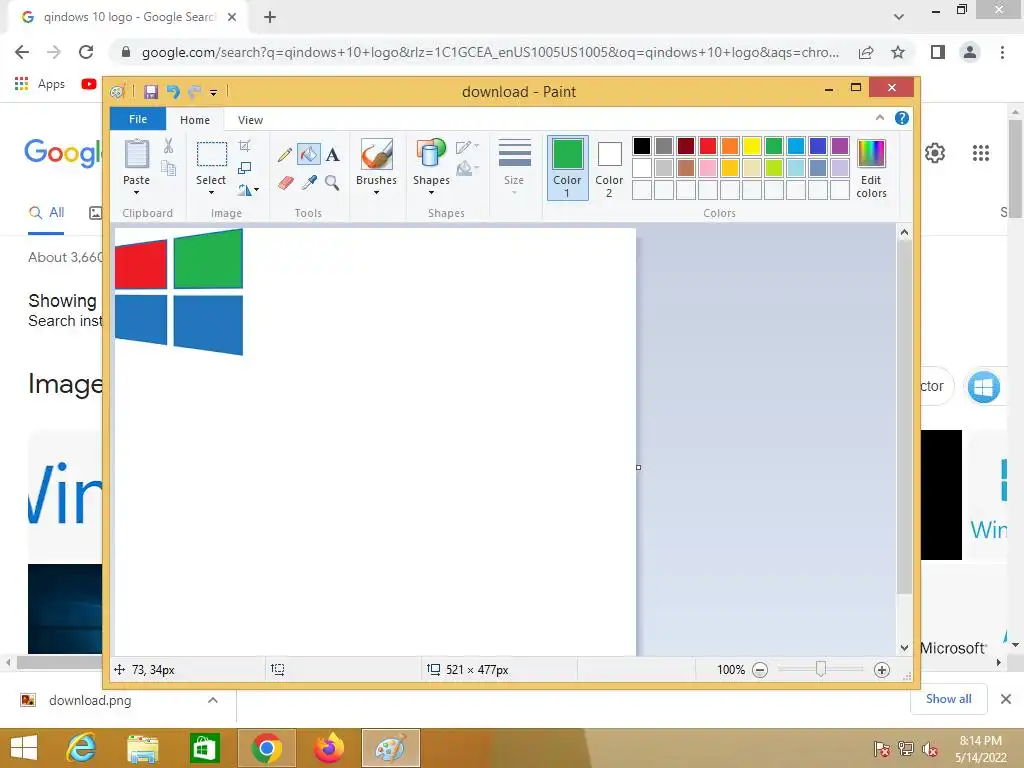Image resolution: width=1024 pixels, height=768 pixels.
Task: Click the Paste clipboard icon
Action: coord(136,154)
